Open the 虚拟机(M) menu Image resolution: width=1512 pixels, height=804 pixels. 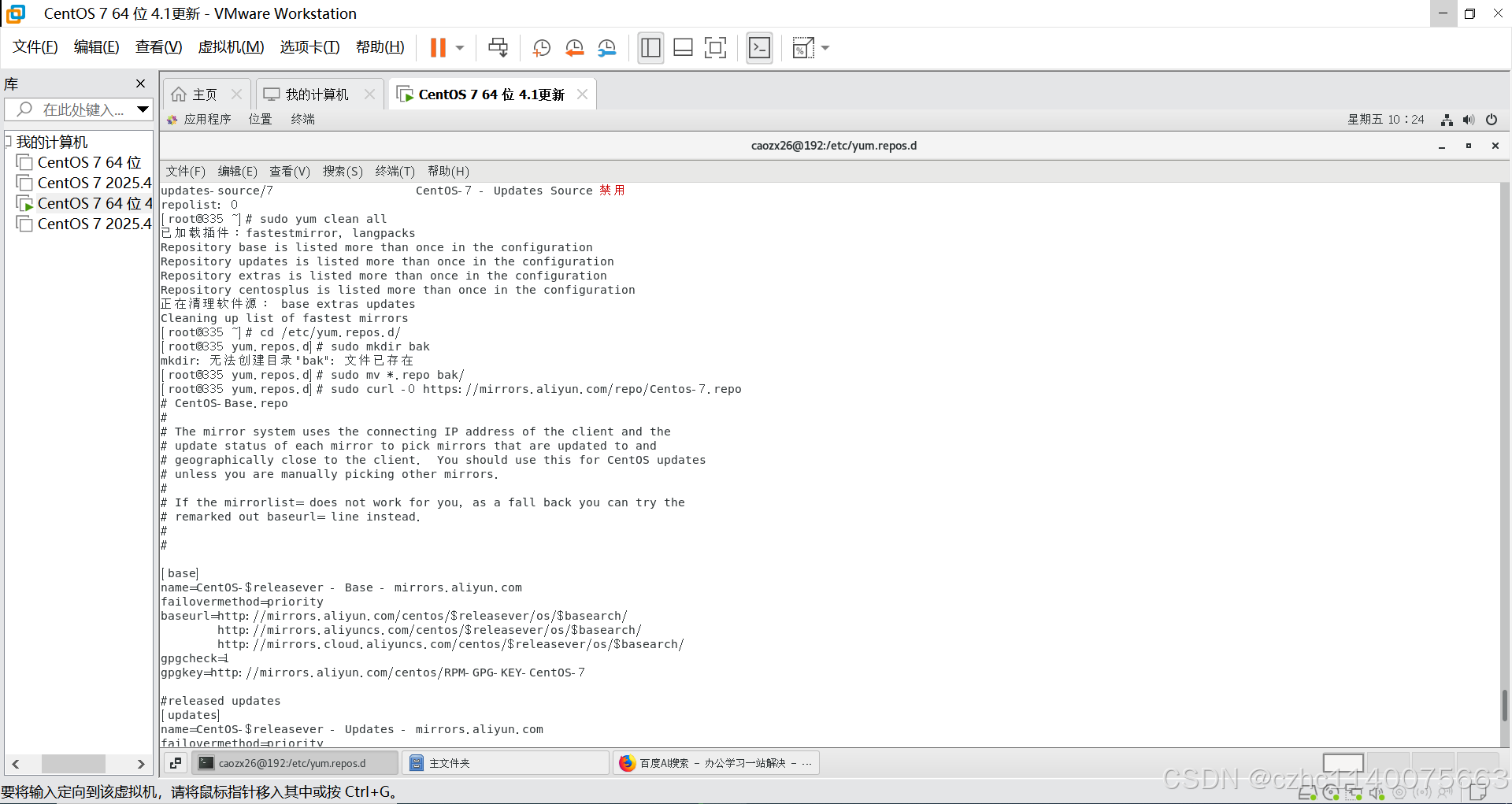(x=232, y=47)
